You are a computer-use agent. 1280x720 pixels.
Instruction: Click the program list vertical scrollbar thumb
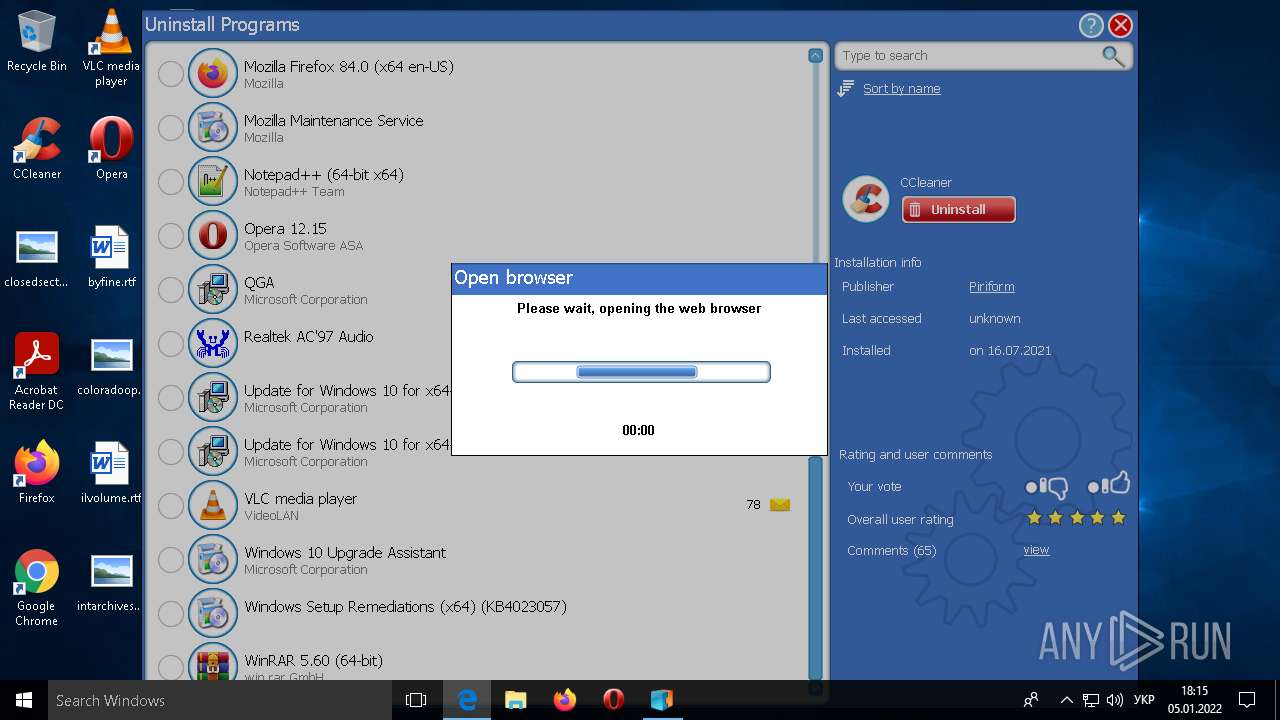coord(815,568)
